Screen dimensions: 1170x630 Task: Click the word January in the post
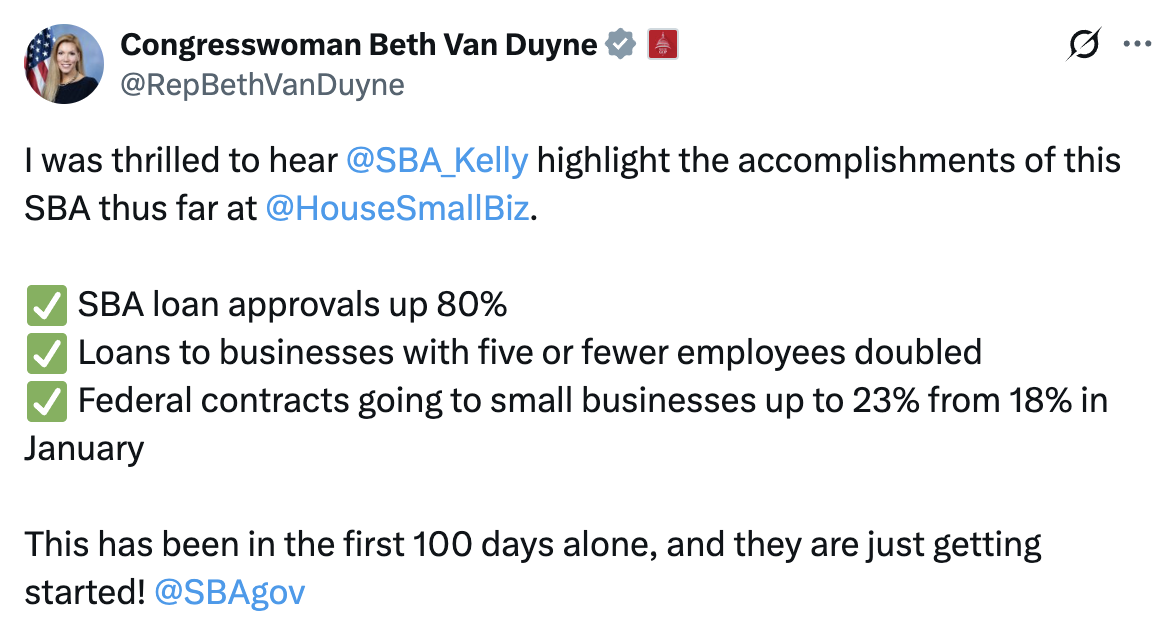click(84, 449)
